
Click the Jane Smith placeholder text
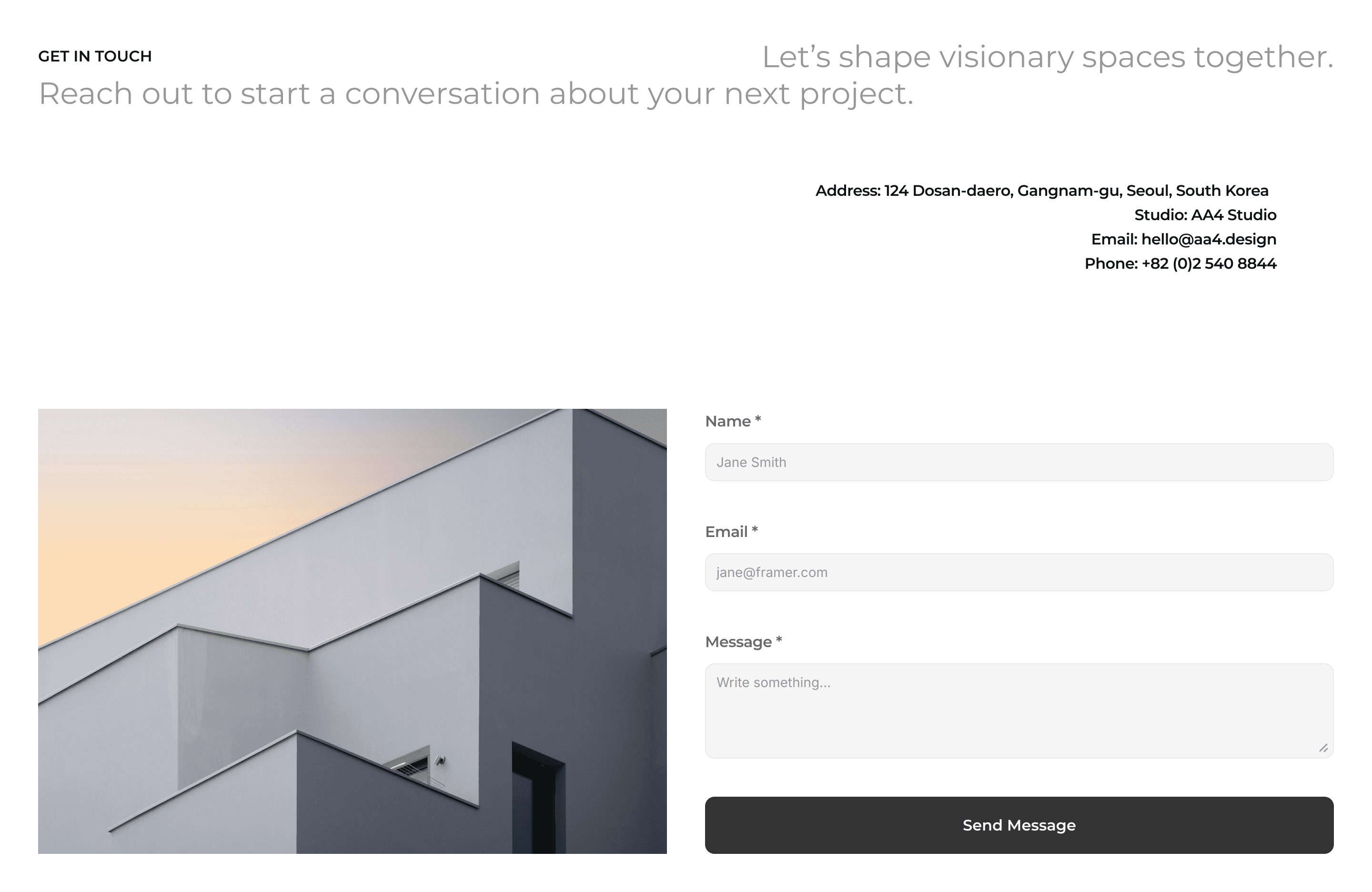click(x=751, y=462)
